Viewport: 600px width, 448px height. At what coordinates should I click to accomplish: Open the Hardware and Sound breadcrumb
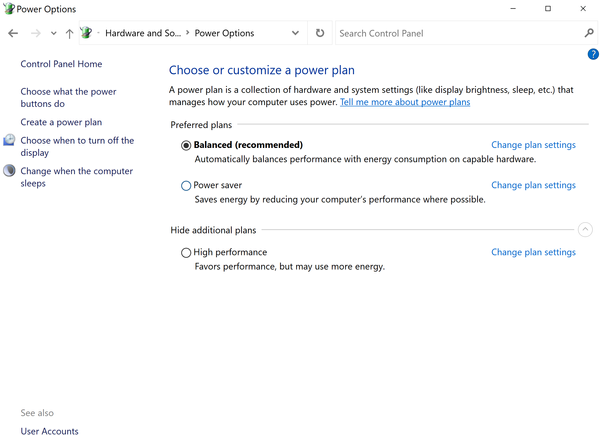pos(143,33)
